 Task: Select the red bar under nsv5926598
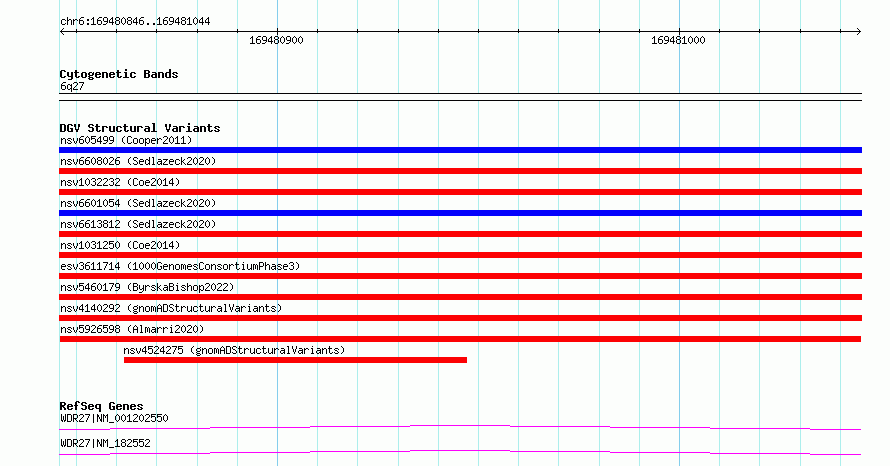point(460,339)
